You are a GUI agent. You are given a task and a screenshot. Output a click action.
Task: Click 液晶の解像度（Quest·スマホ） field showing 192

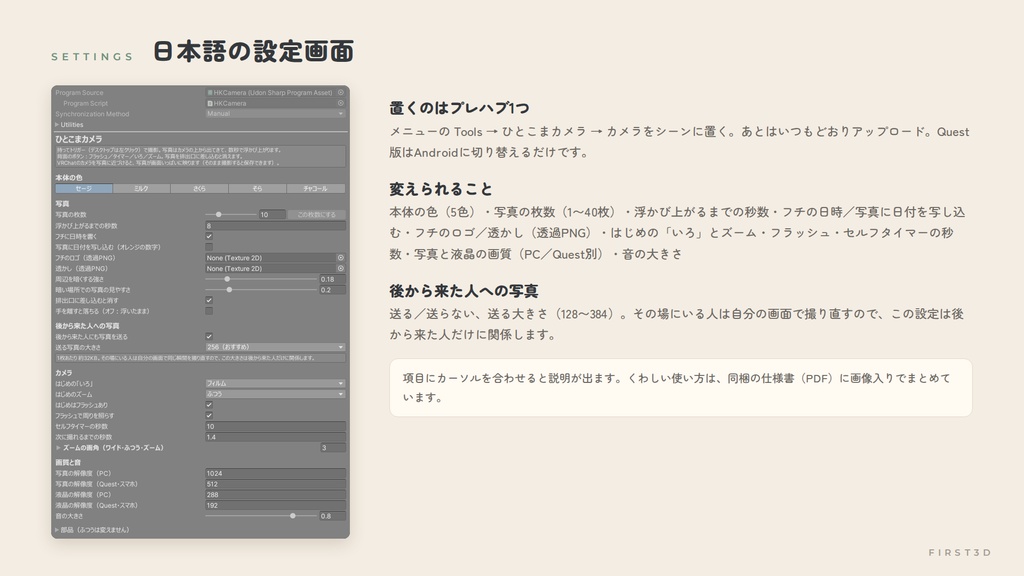pos(275,505)
